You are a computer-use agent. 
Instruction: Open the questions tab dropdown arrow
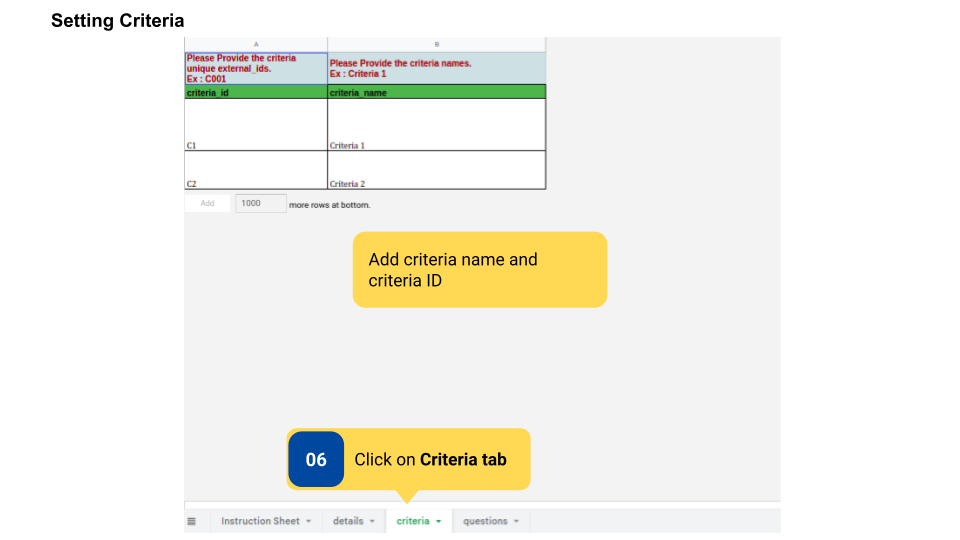click(x=517, y=521)
